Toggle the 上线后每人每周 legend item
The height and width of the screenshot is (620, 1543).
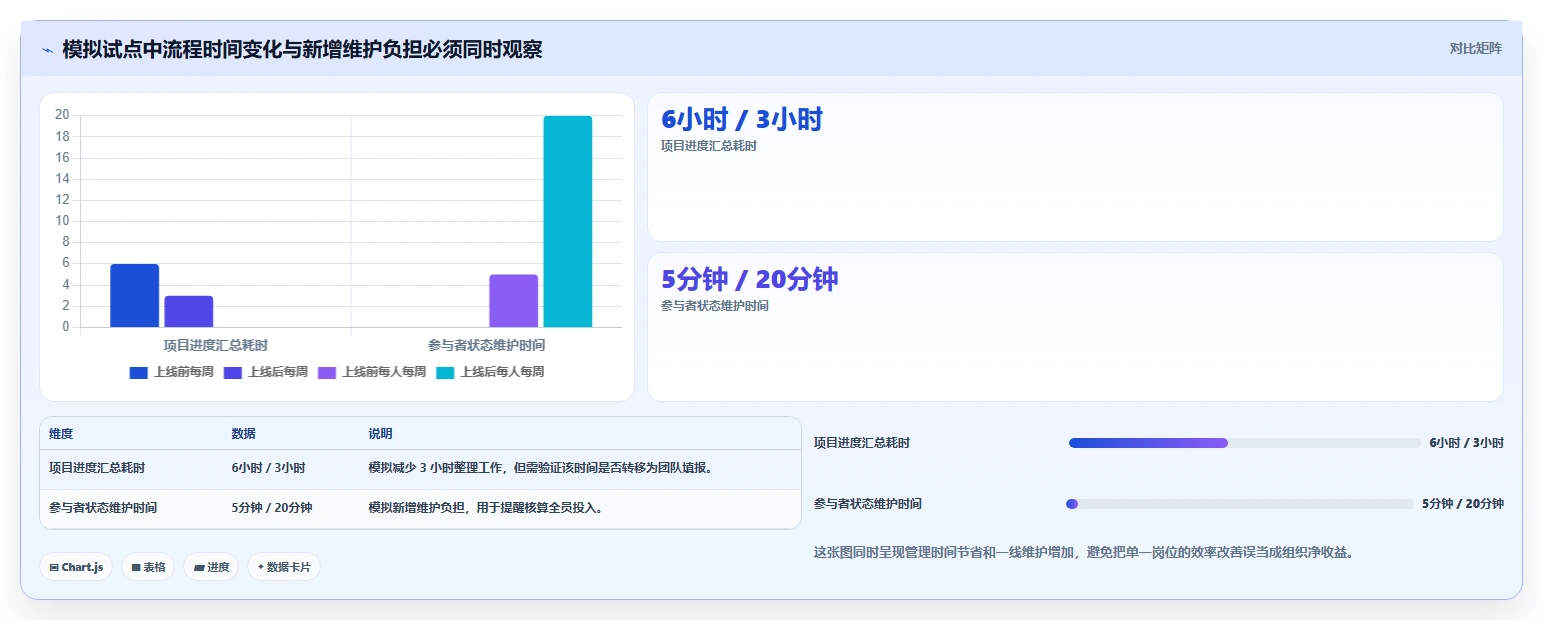pyautogui.click(x=490, y=372)
